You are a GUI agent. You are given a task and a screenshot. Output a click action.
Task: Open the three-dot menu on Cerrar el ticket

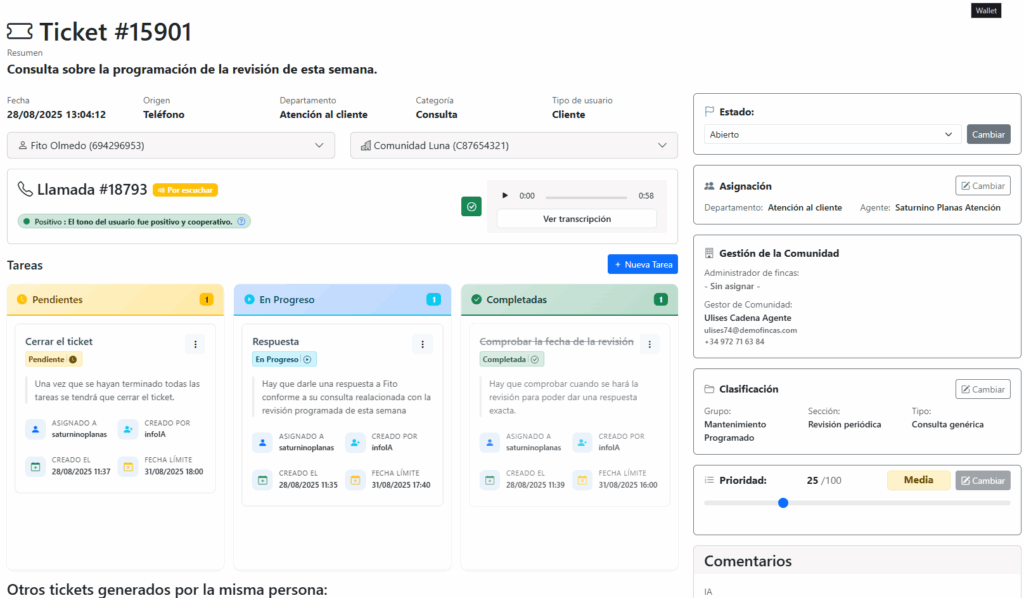tap(196, 344)
